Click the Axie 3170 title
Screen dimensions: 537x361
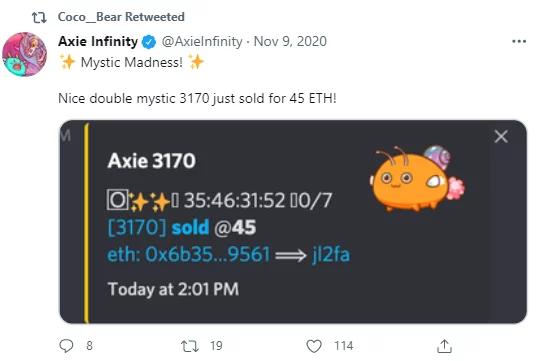151,161
